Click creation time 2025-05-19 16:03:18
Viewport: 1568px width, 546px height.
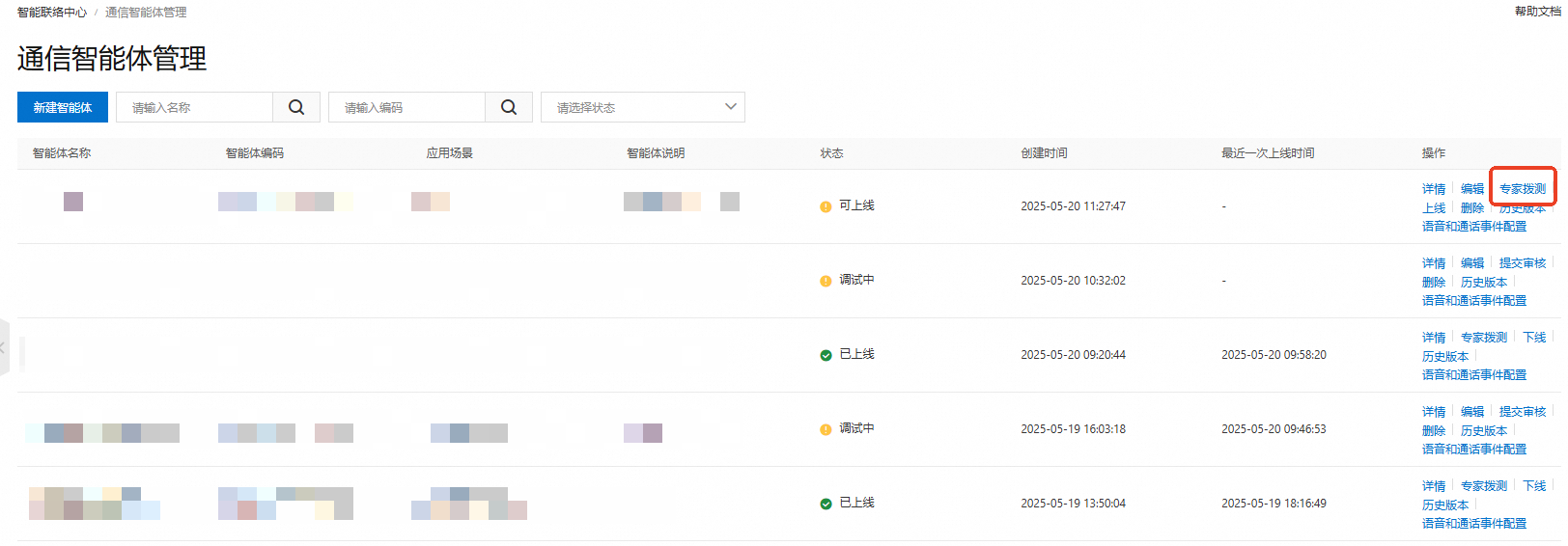(x=1074, y=429)
